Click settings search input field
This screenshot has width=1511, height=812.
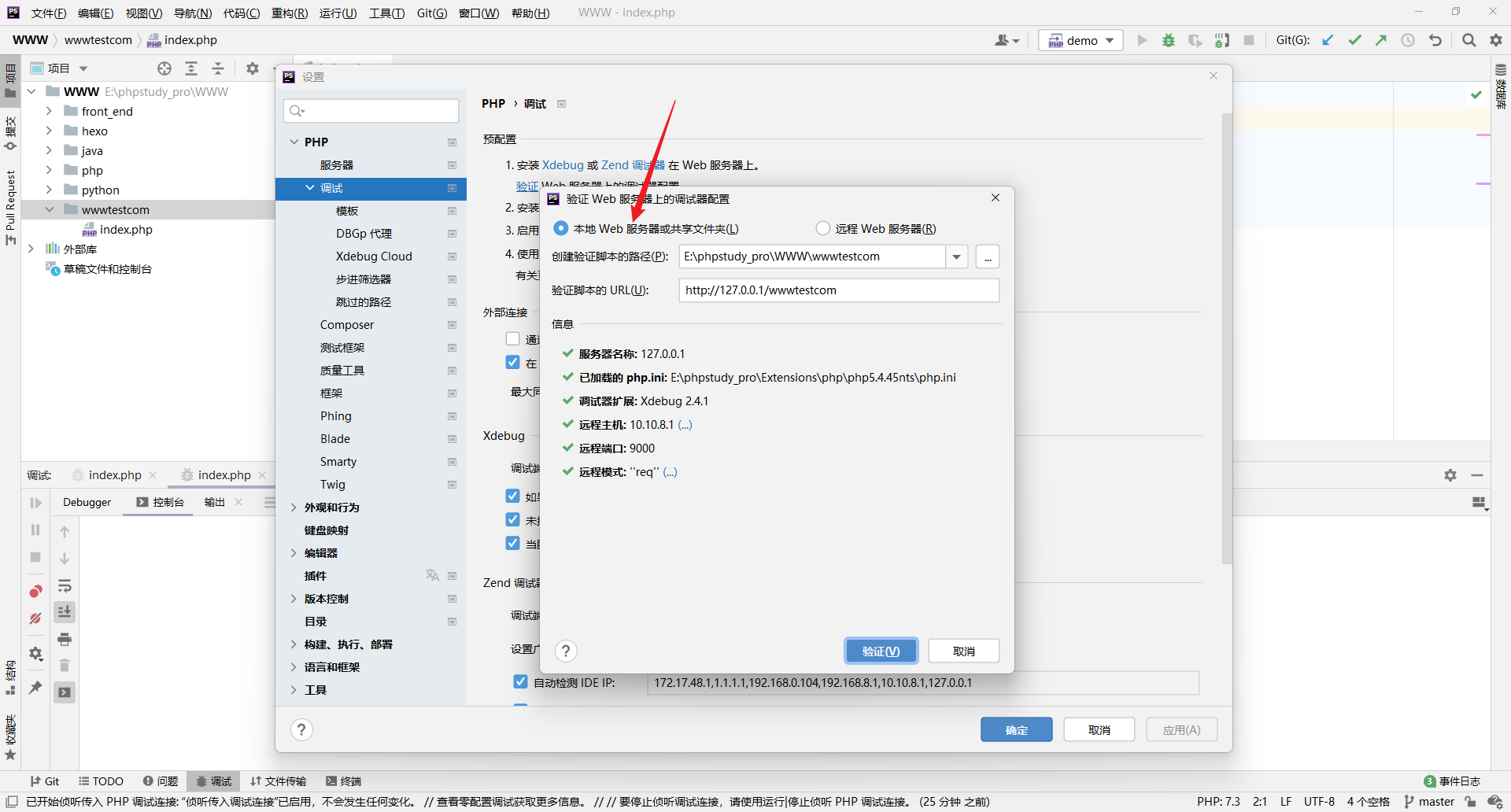coord(371,111)
